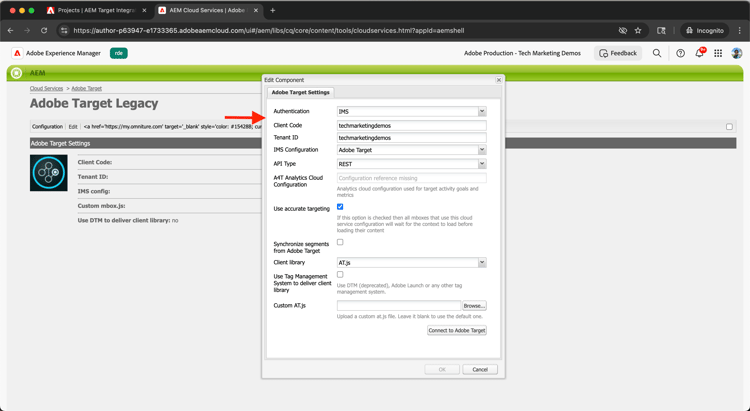Click the Adobe Target thumbnail logo

(48, 173)
